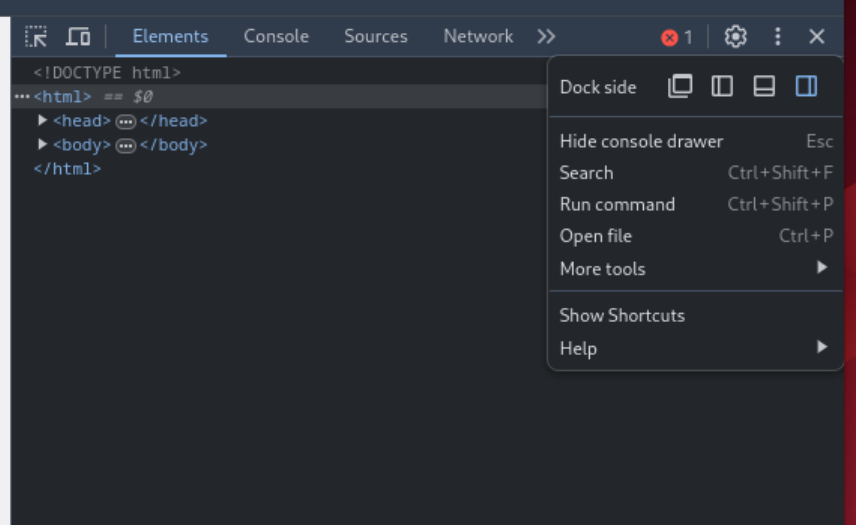Click the three-dot customize DevTools menu
Image resolution: width=856 pixels, height=525 pixels.
coord(777,37)
